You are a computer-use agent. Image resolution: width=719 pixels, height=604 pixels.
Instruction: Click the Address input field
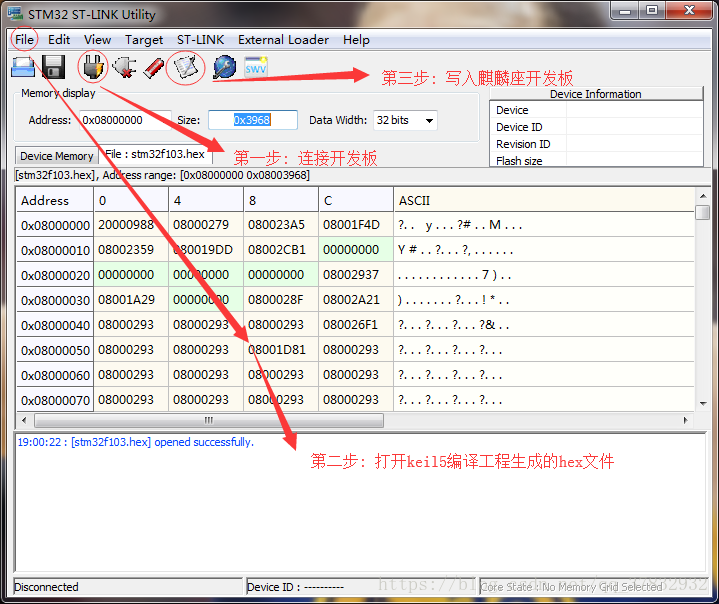[125, 120]
